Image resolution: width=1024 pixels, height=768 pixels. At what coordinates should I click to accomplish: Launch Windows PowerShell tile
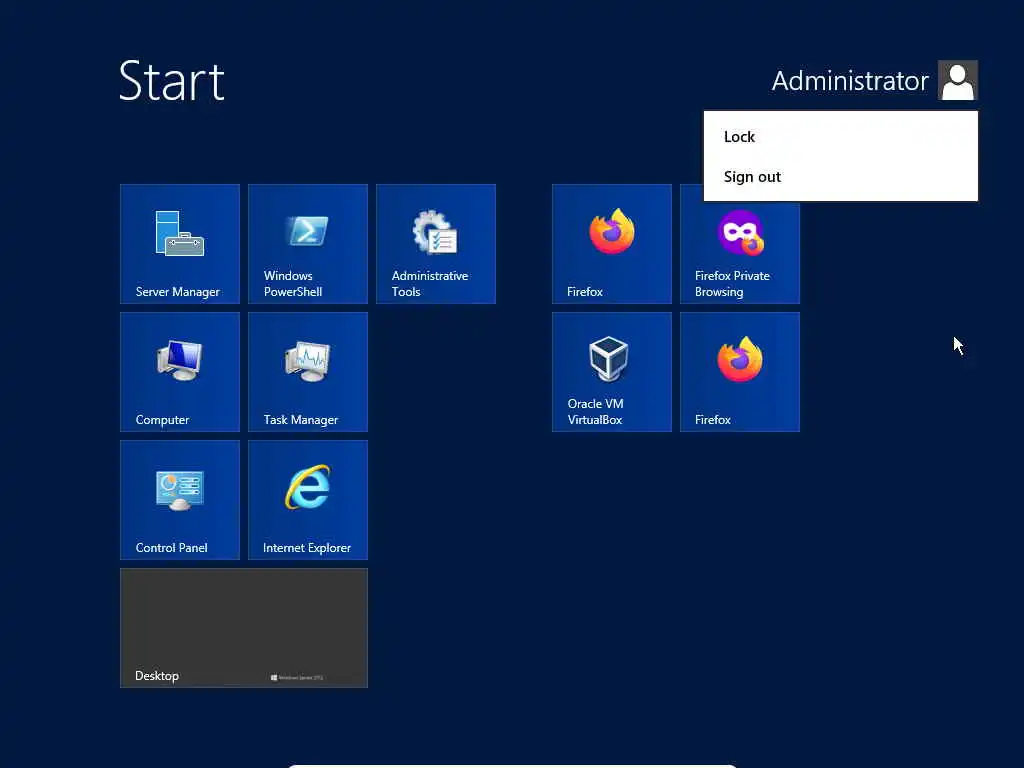(308, 244)
